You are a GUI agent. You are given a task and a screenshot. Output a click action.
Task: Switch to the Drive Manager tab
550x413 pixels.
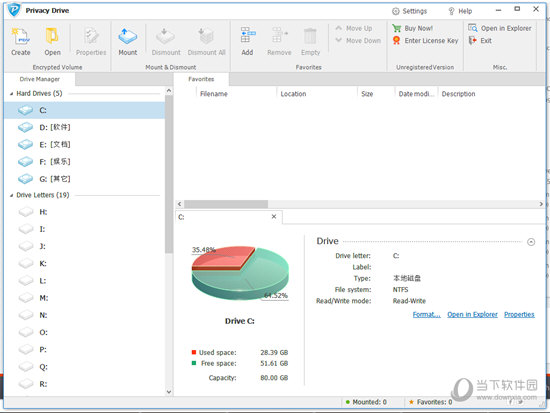coord(40,79)
